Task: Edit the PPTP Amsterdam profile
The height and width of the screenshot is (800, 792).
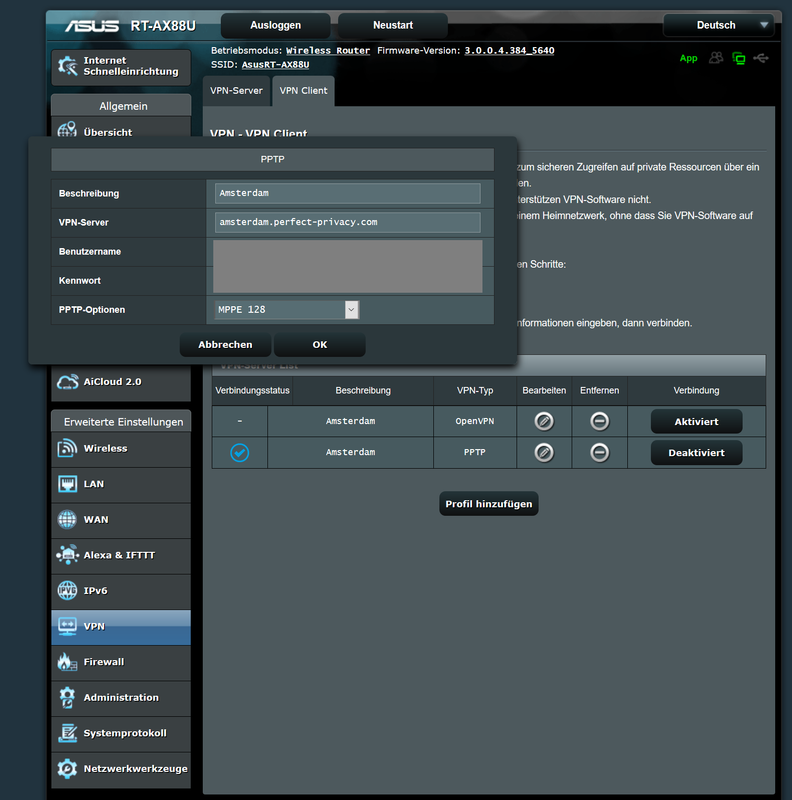Action: point(544,453)
